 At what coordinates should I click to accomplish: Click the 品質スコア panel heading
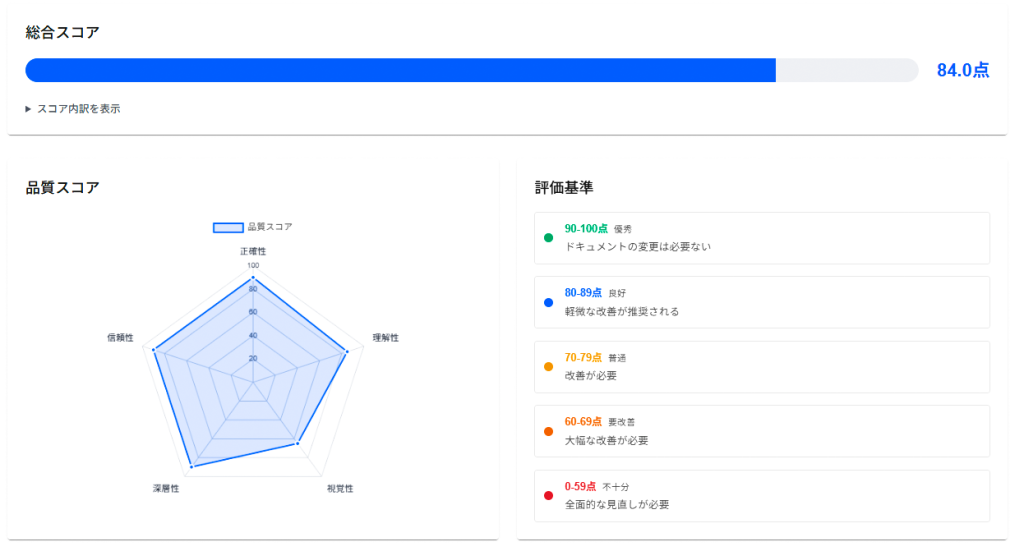pos(62,187)
